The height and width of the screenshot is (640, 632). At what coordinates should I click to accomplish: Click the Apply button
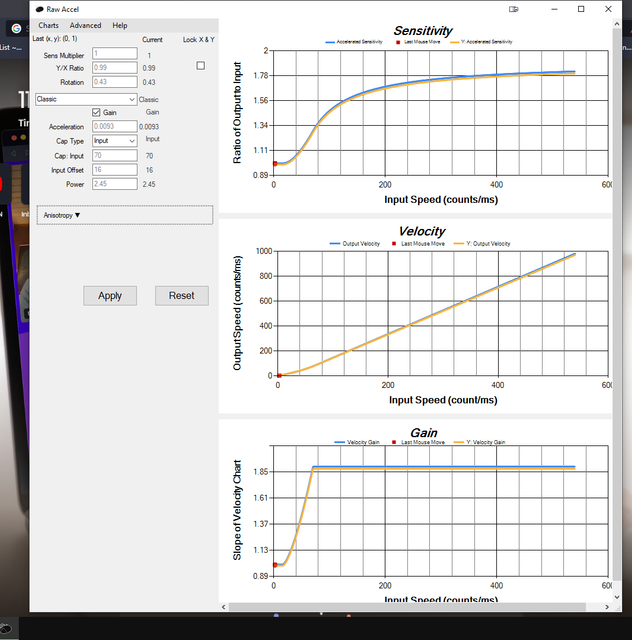110,296
